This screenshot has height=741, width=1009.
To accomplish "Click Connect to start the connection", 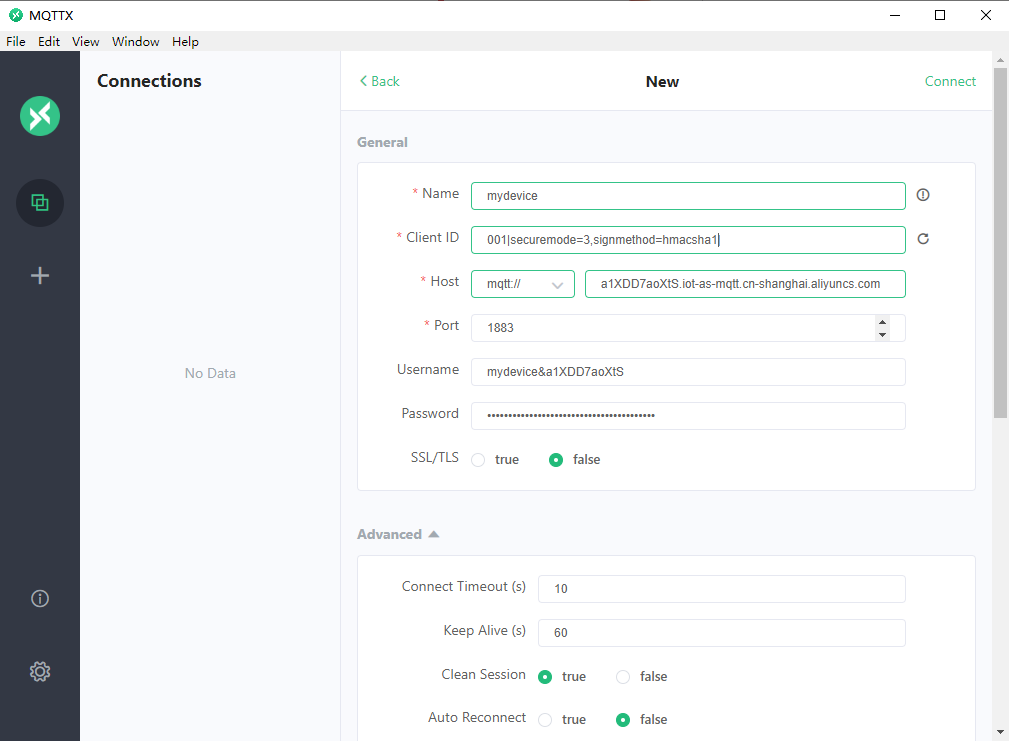I will [x=950, y=81].
